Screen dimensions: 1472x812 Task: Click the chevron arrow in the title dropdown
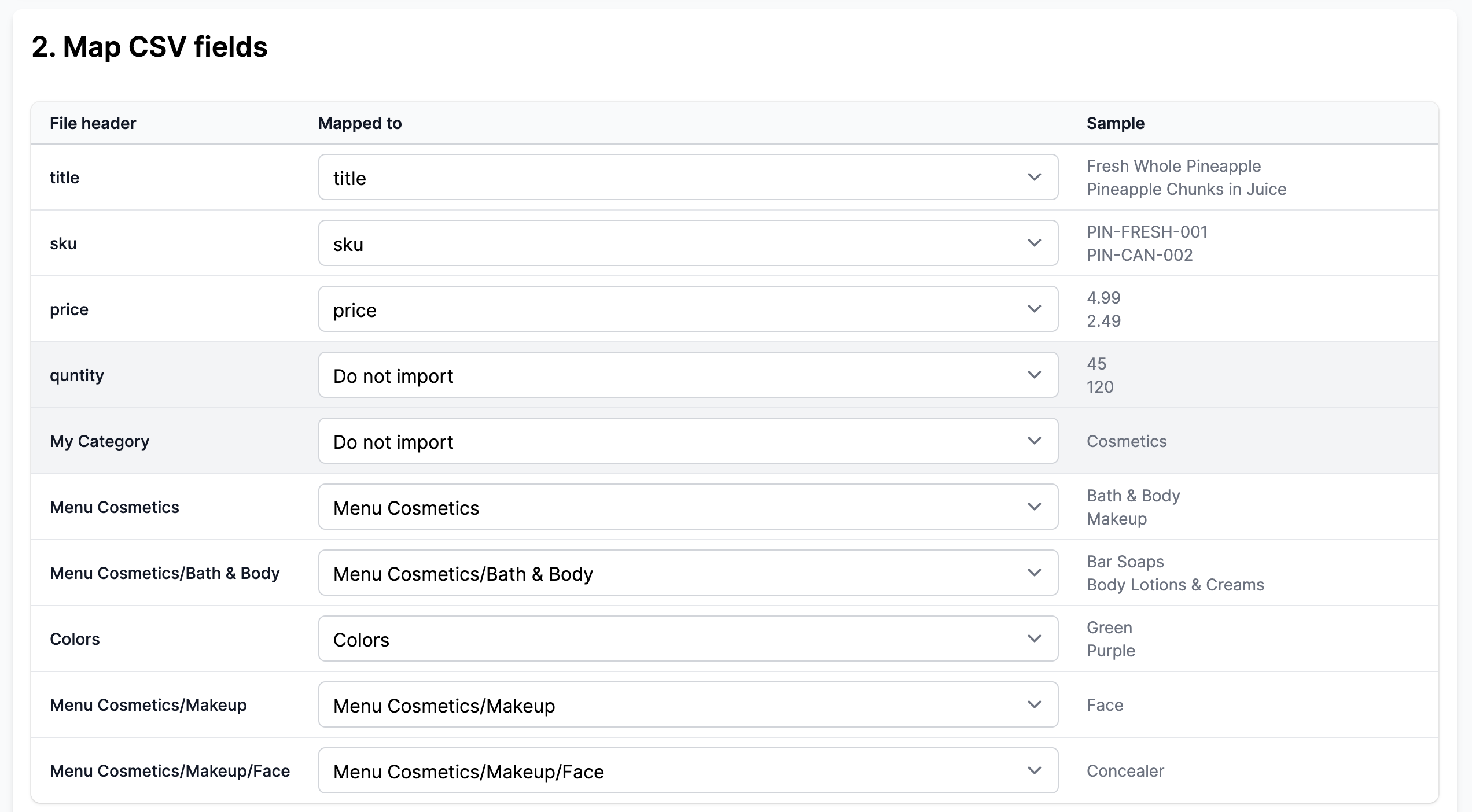point(1034,178)
